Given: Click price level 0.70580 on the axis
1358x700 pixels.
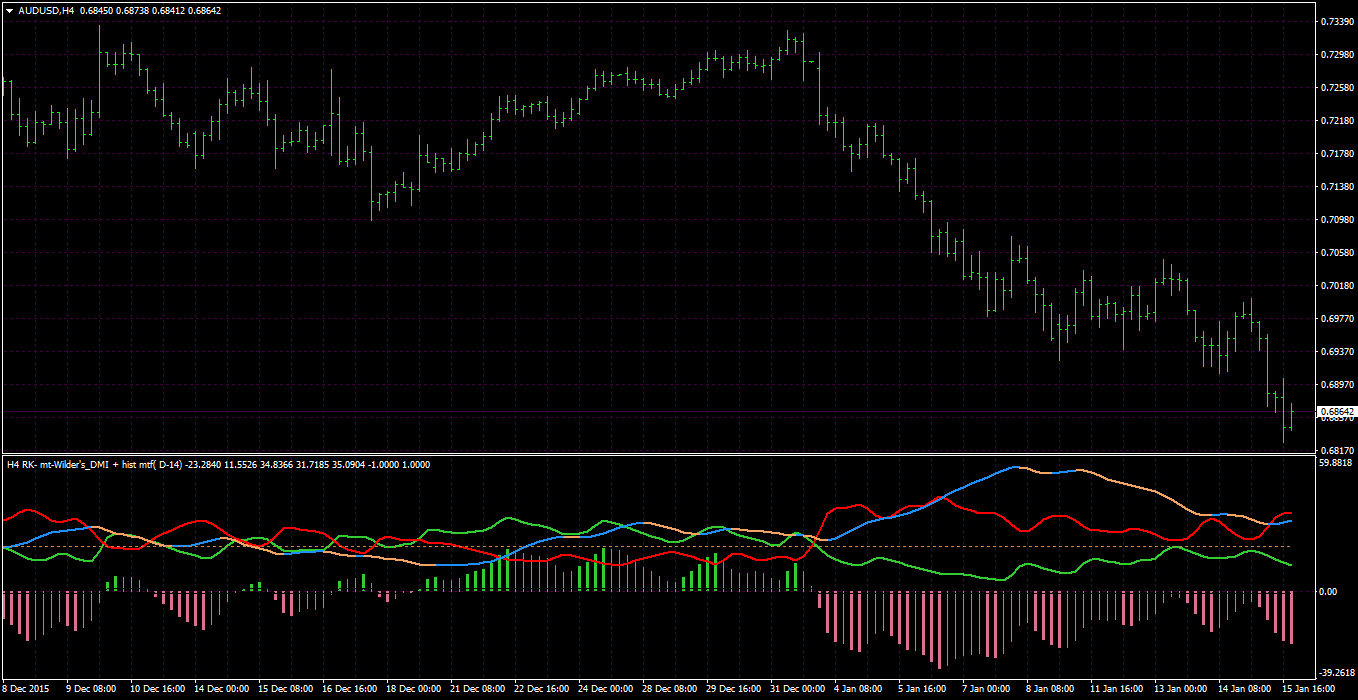Looking at the screenshot, I should [1337, 253].
